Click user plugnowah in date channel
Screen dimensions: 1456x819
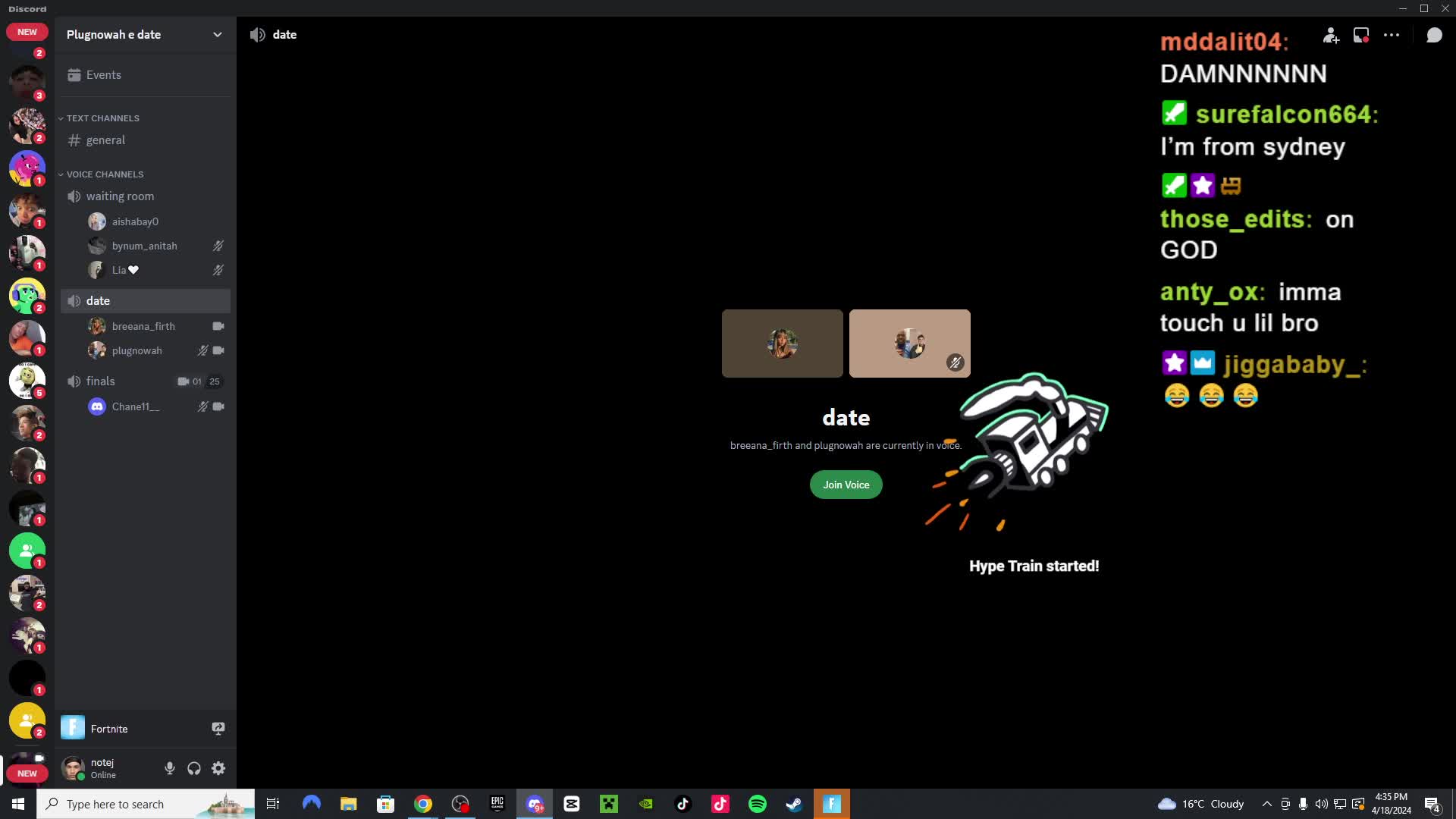coord(137,350)
